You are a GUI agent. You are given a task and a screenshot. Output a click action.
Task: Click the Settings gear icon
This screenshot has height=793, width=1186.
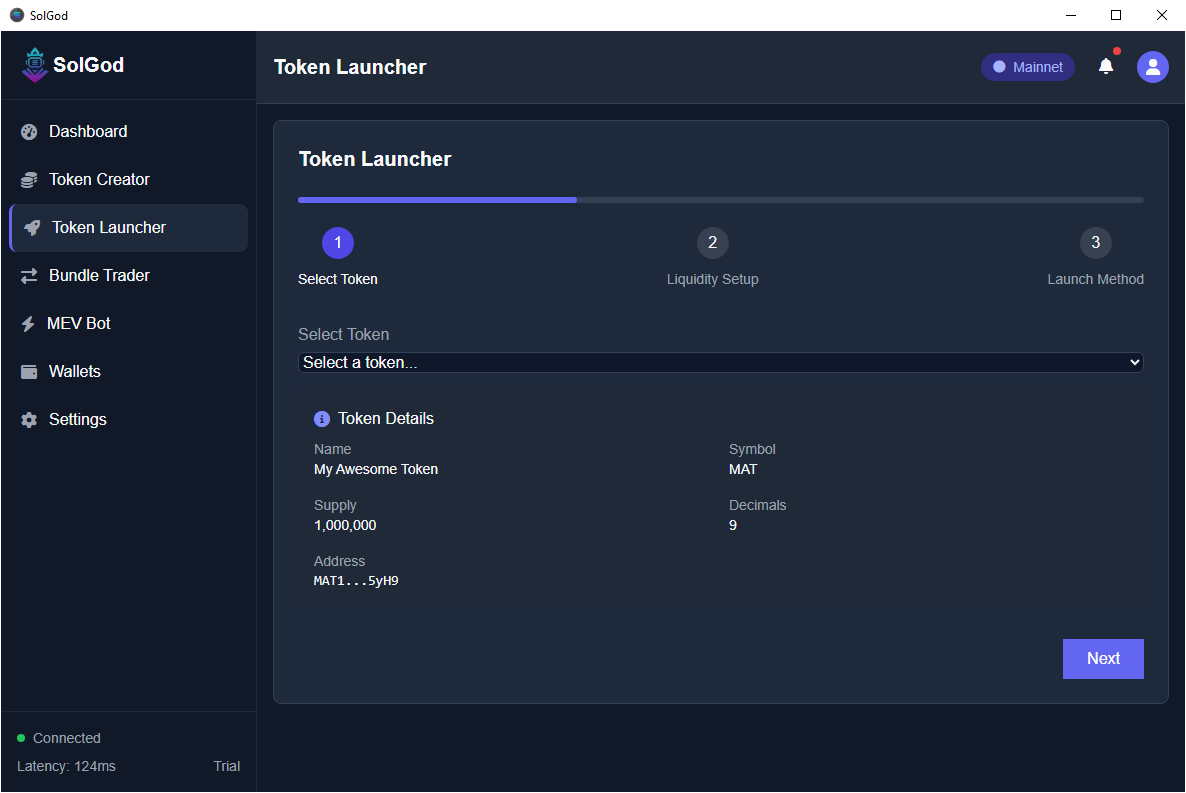(29, 419)
